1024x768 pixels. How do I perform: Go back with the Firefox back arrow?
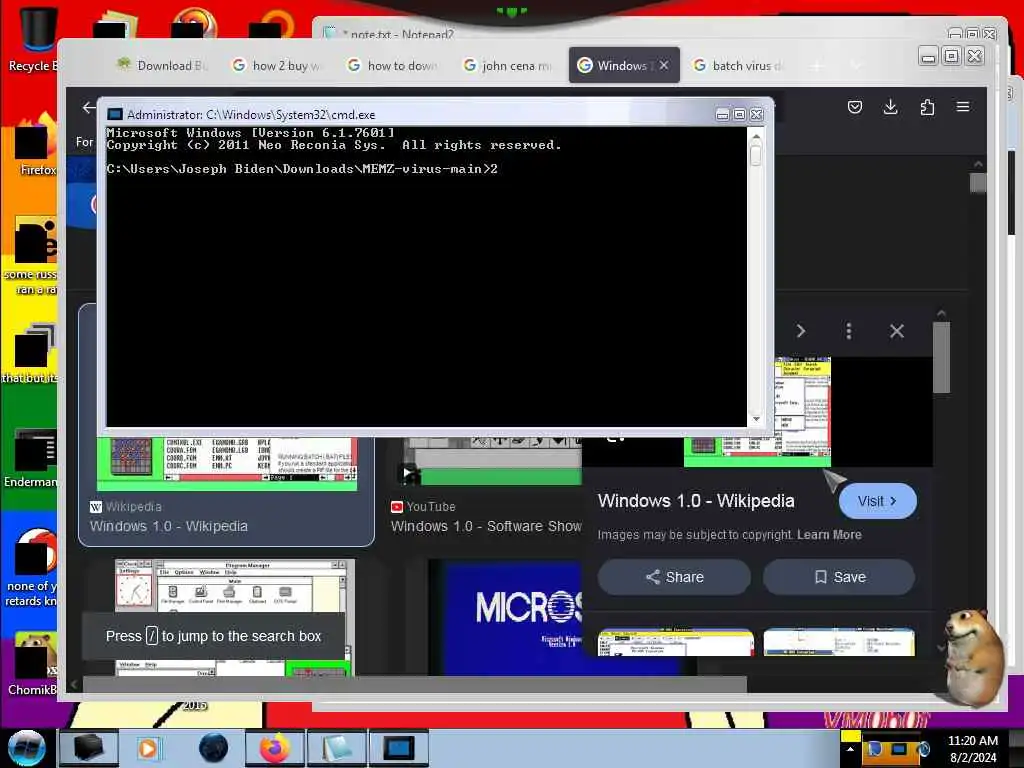89,108
